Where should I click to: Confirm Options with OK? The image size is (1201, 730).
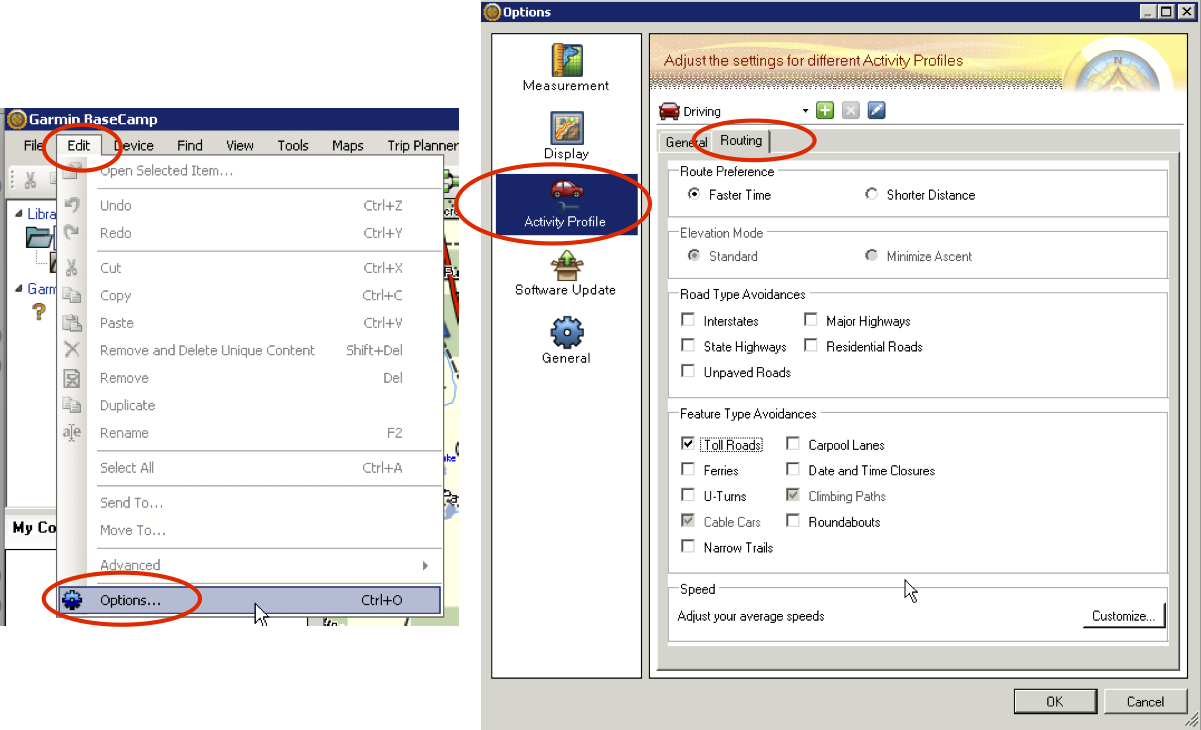click(x=1055, y=701)
